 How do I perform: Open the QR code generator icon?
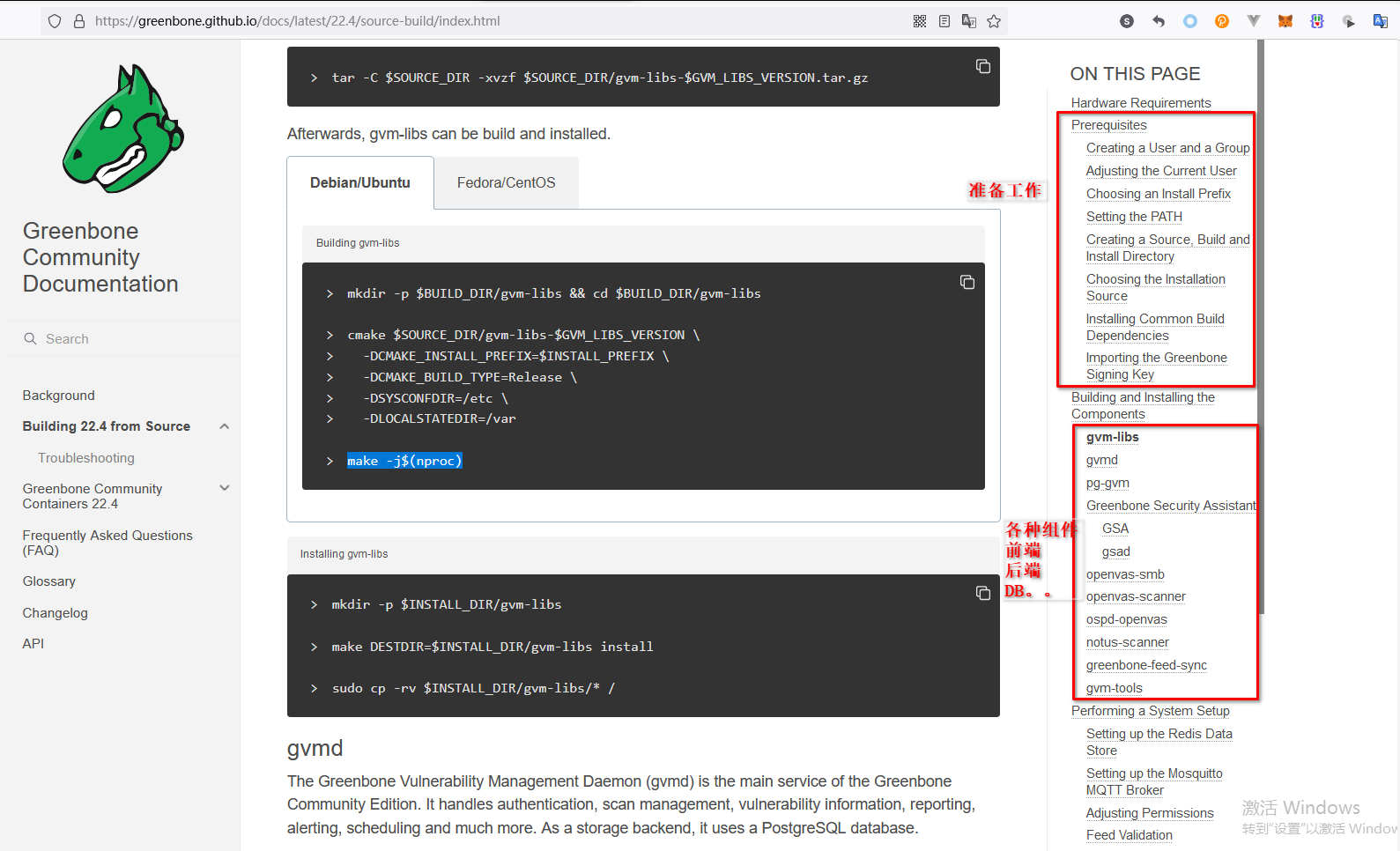(920, 21)
